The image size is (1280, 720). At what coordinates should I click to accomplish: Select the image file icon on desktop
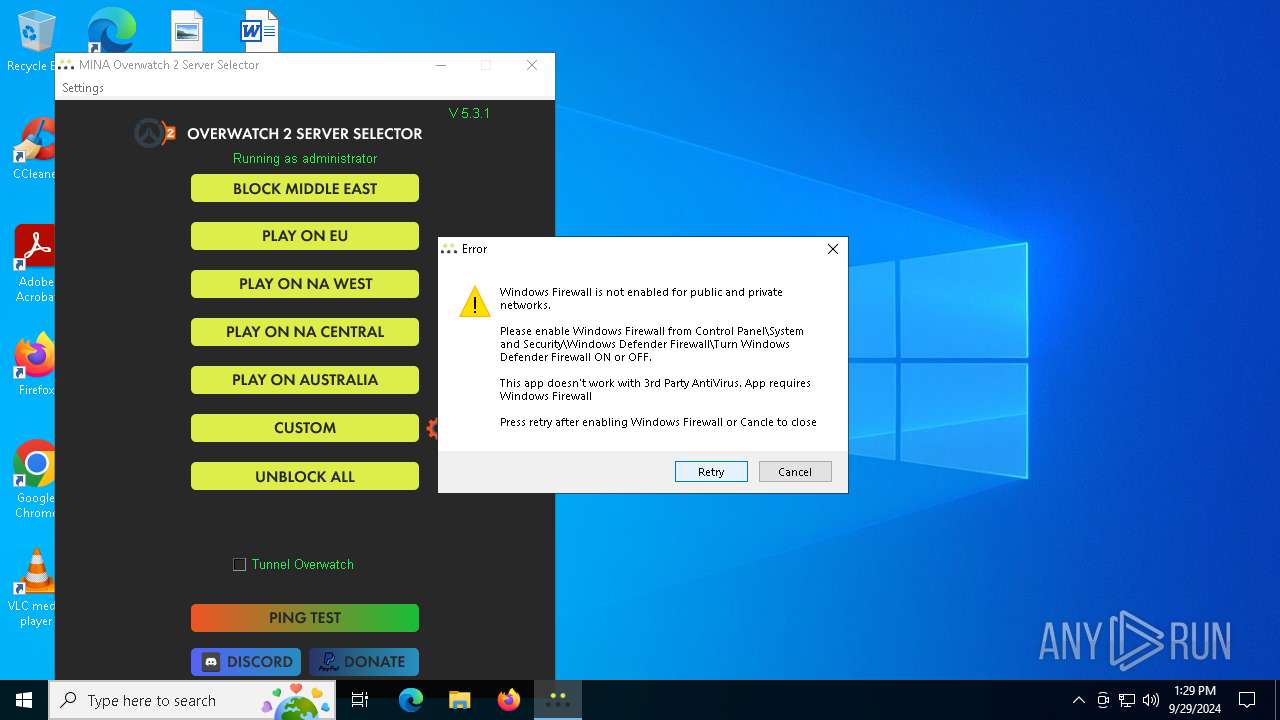(x=187, y=31)
